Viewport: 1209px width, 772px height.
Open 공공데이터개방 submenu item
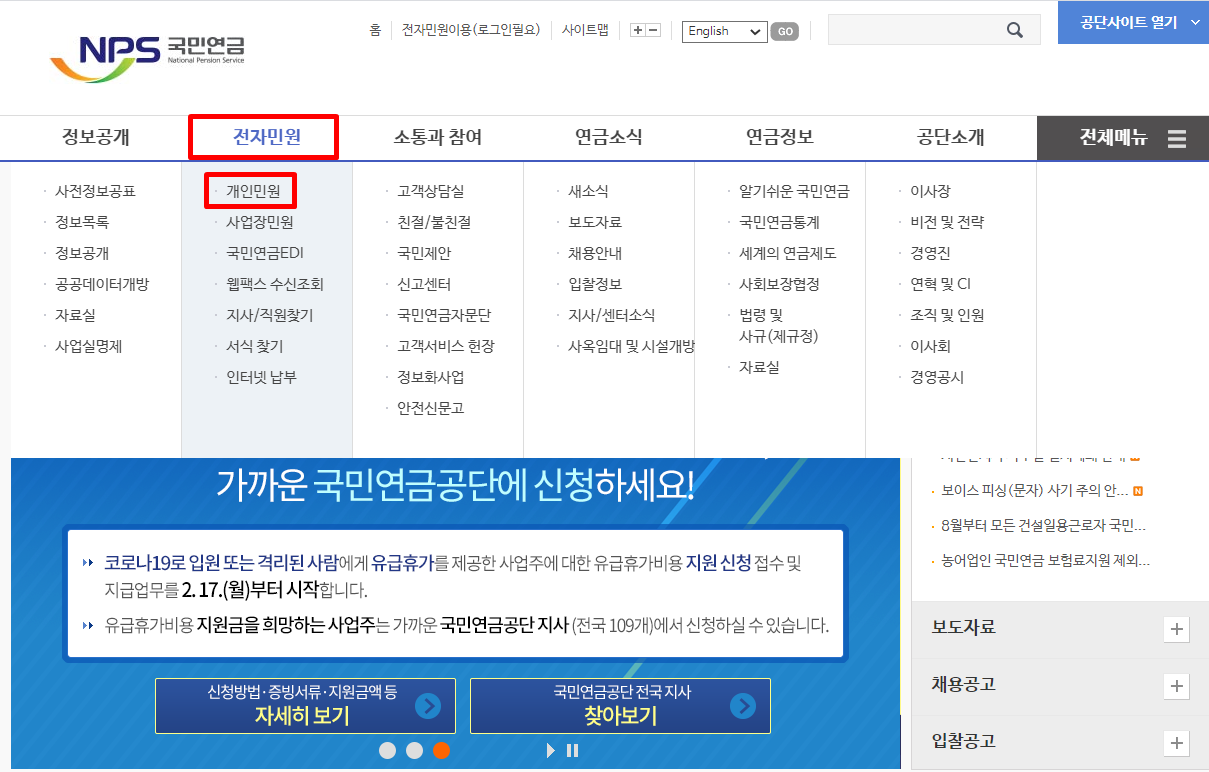102,284
